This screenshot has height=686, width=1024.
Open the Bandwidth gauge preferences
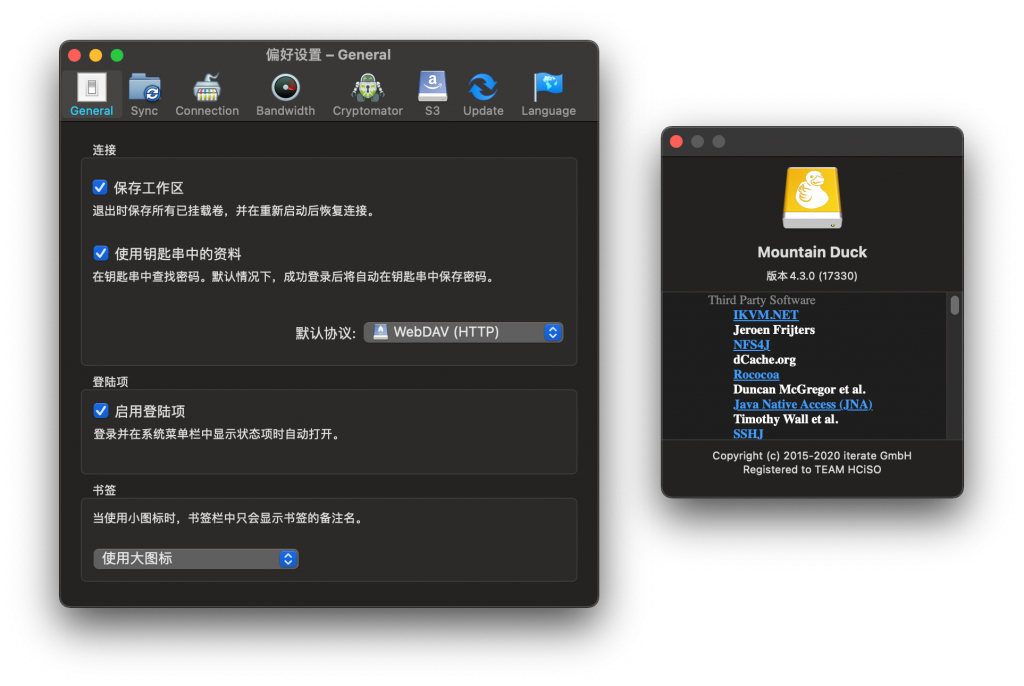point(285,94)
